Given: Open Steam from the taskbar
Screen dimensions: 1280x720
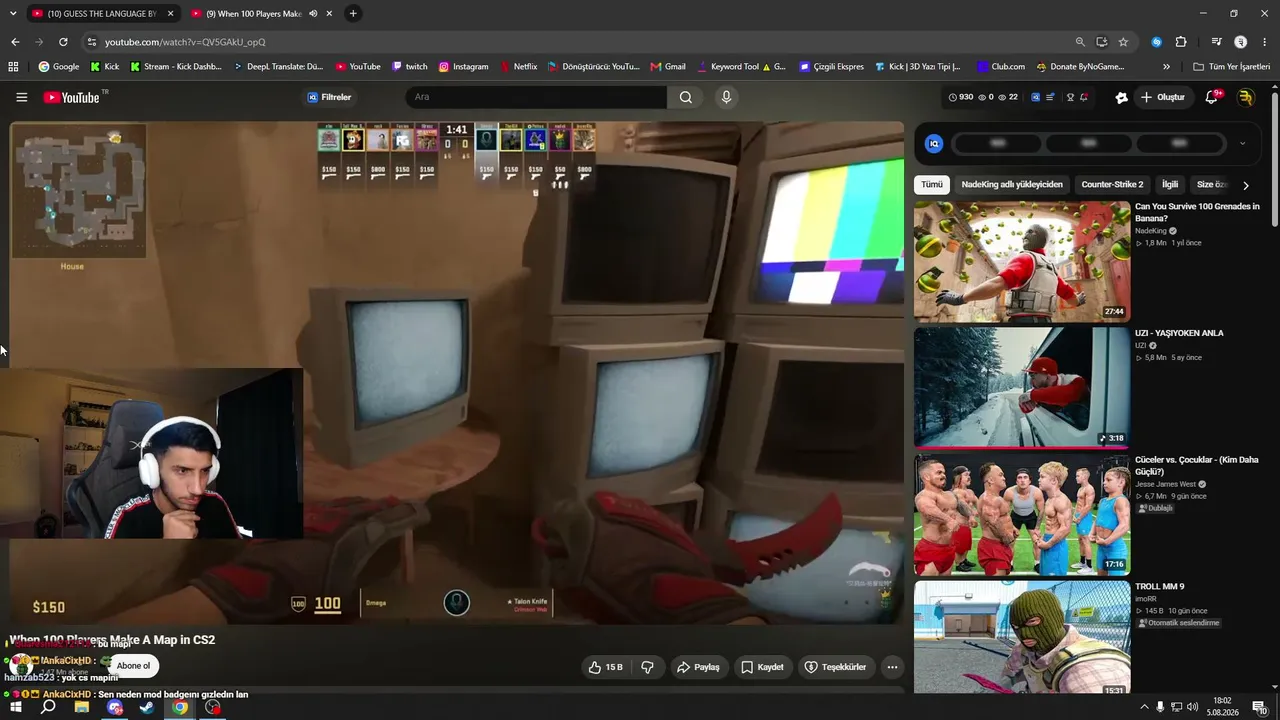Looking at the screenshot, I should click(146, 707).
